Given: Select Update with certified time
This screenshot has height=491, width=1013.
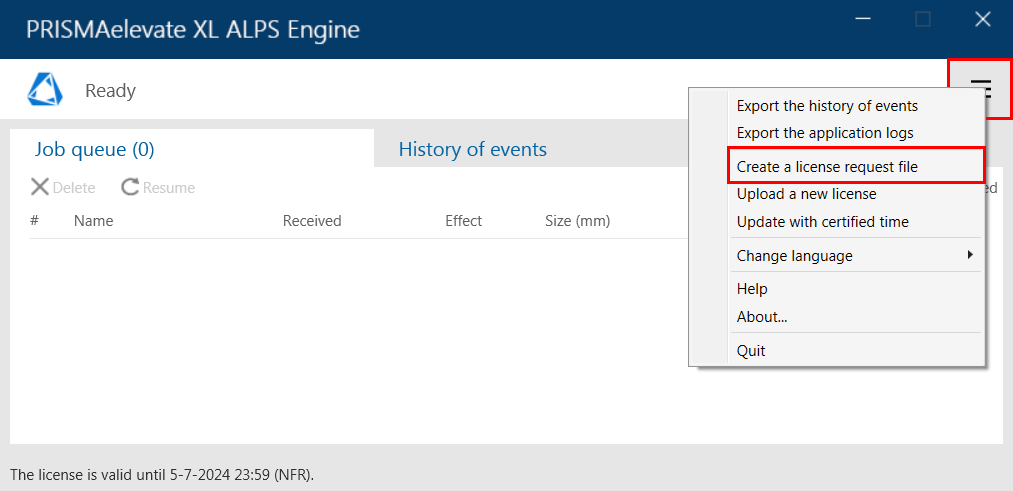Looking at the screenshot, I should coord(822,222).
